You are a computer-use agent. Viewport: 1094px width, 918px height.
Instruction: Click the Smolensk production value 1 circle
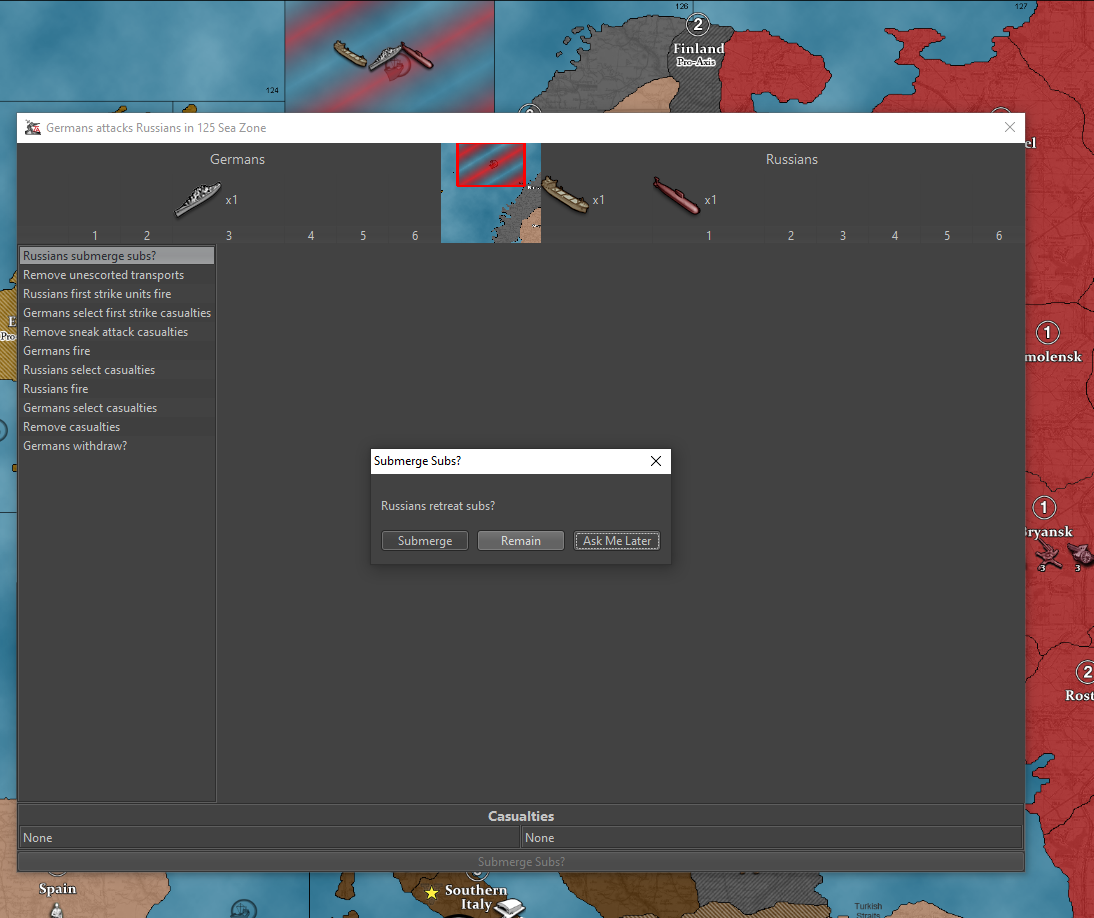[1046, 332]
